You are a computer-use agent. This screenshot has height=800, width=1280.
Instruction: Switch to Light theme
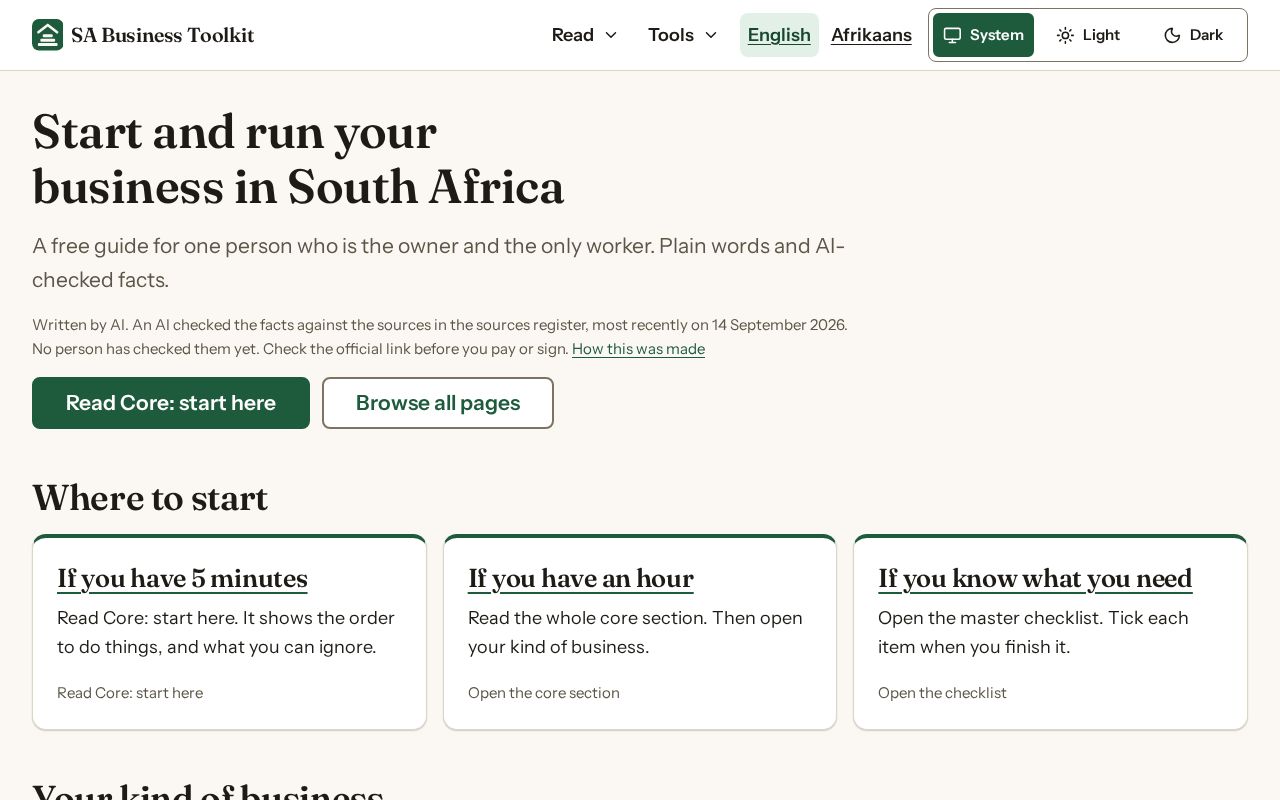point(1088,35)
